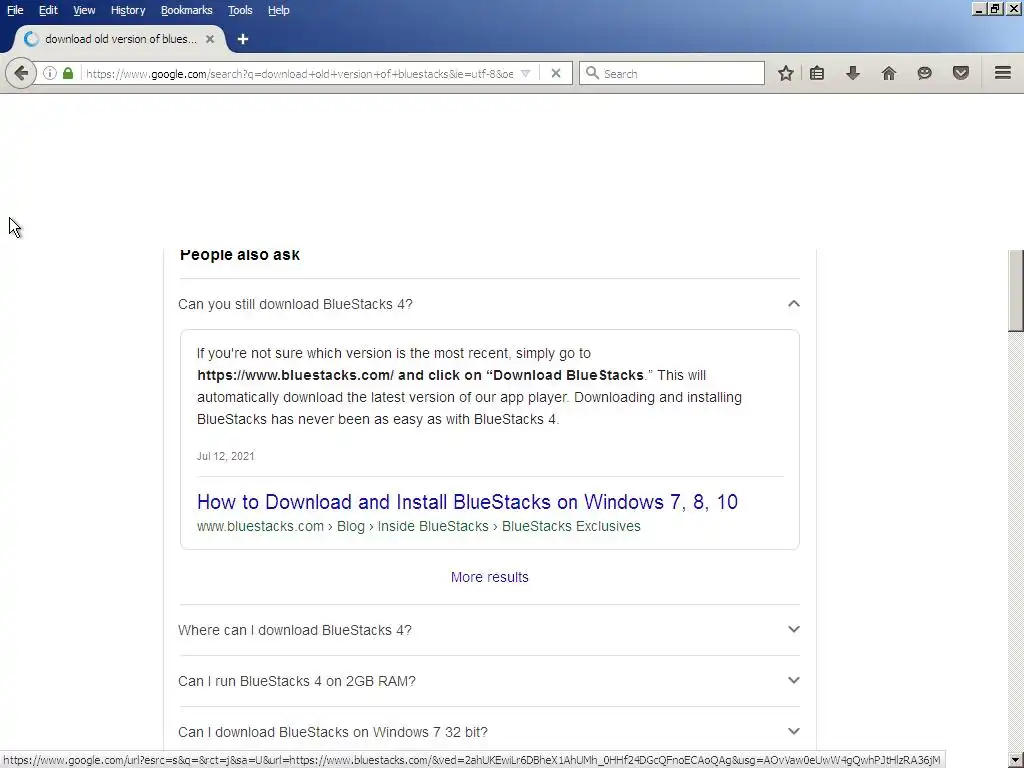Open the Help menu
Image resolution: width=1024 pixels, height=768 pixels.
pyautogui.click(x=279, y=10)
